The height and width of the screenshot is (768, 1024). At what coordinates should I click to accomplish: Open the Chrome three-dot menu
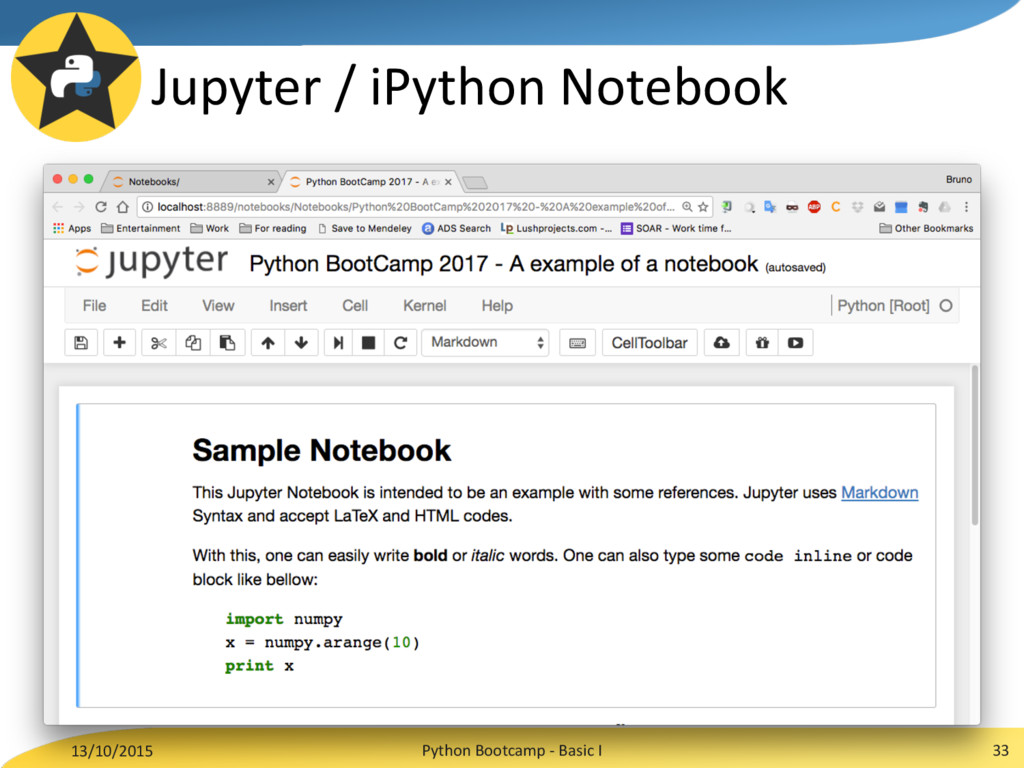click(x=967, y=207)
